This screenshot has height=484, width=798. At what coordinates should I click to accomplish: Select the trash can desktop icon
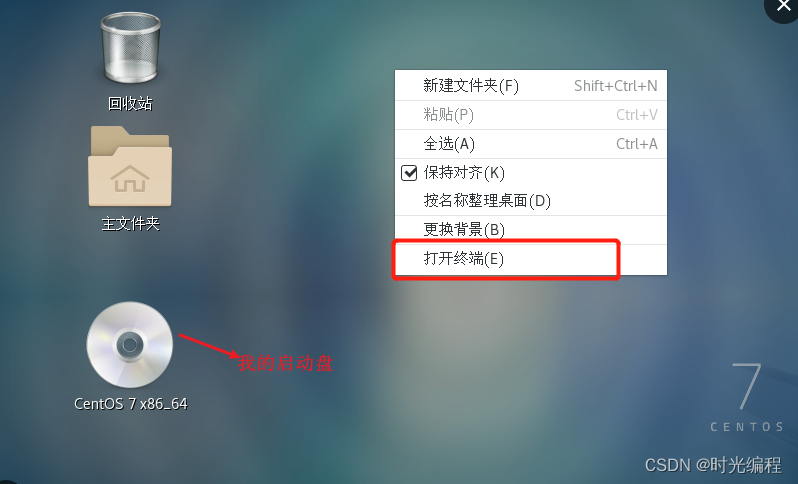pos(130,48)
